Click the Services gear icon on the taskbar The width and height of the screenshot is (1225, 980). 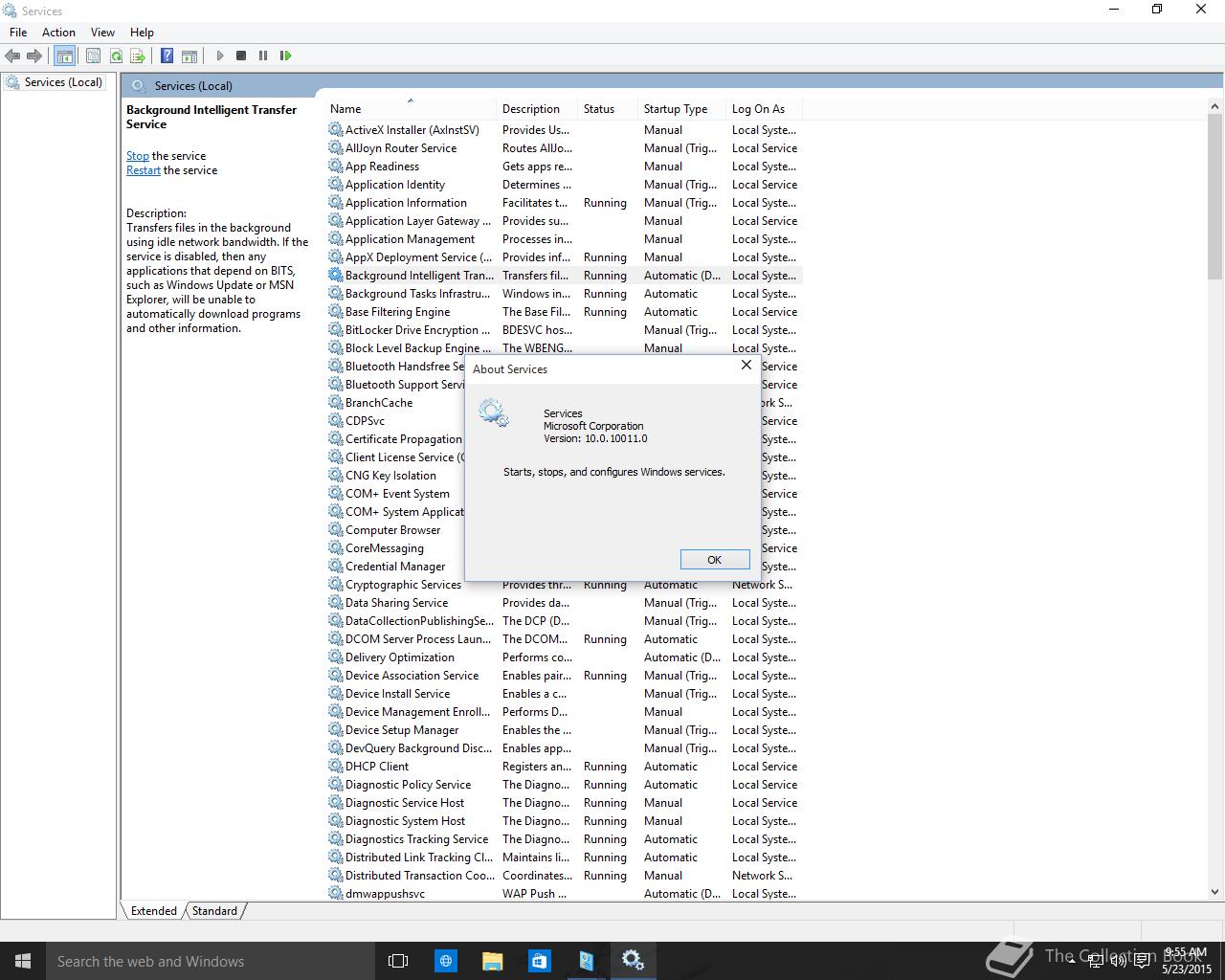point(633,961)
